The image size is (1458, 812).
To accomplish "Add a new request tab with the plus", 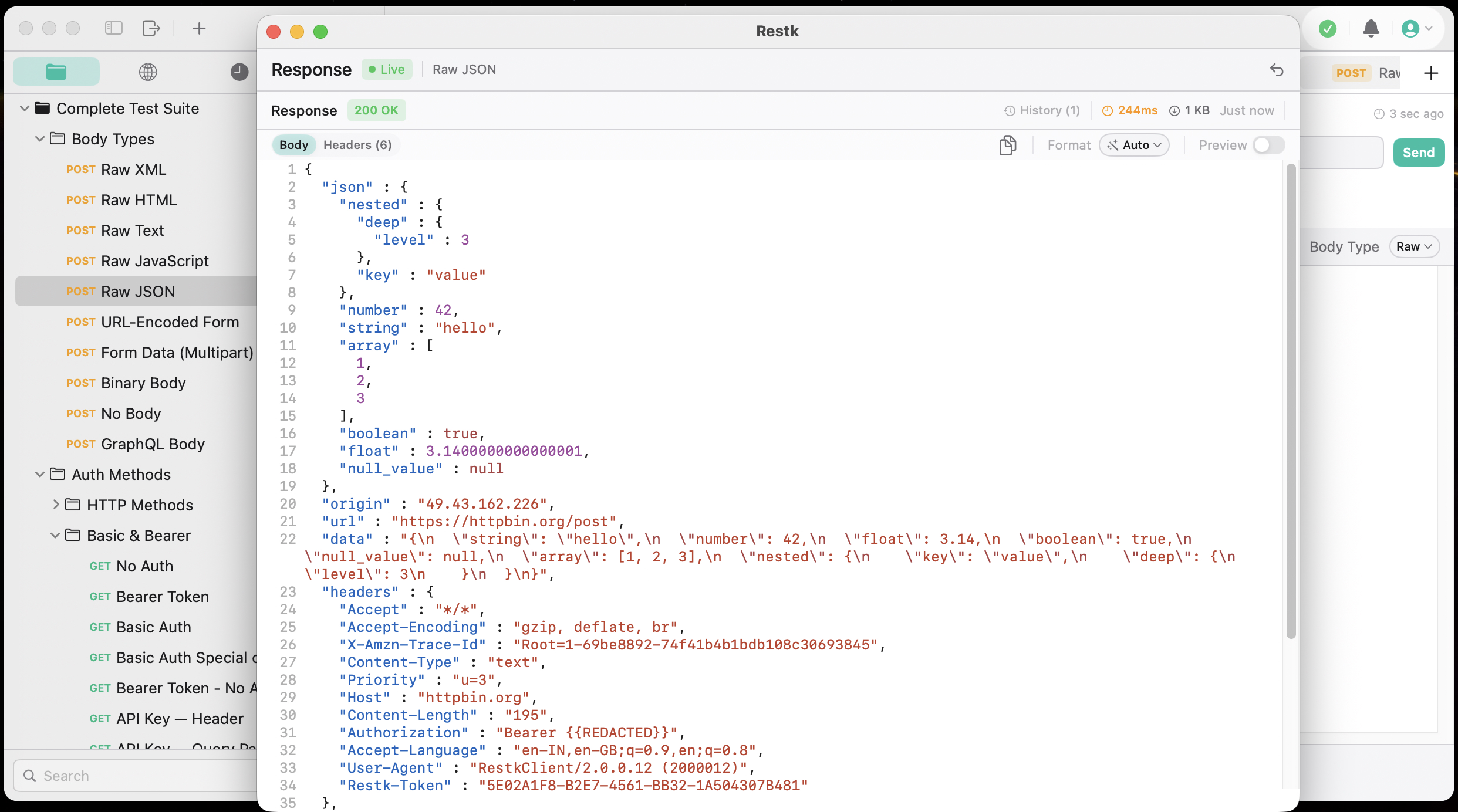I will (x=1431, y=73).
